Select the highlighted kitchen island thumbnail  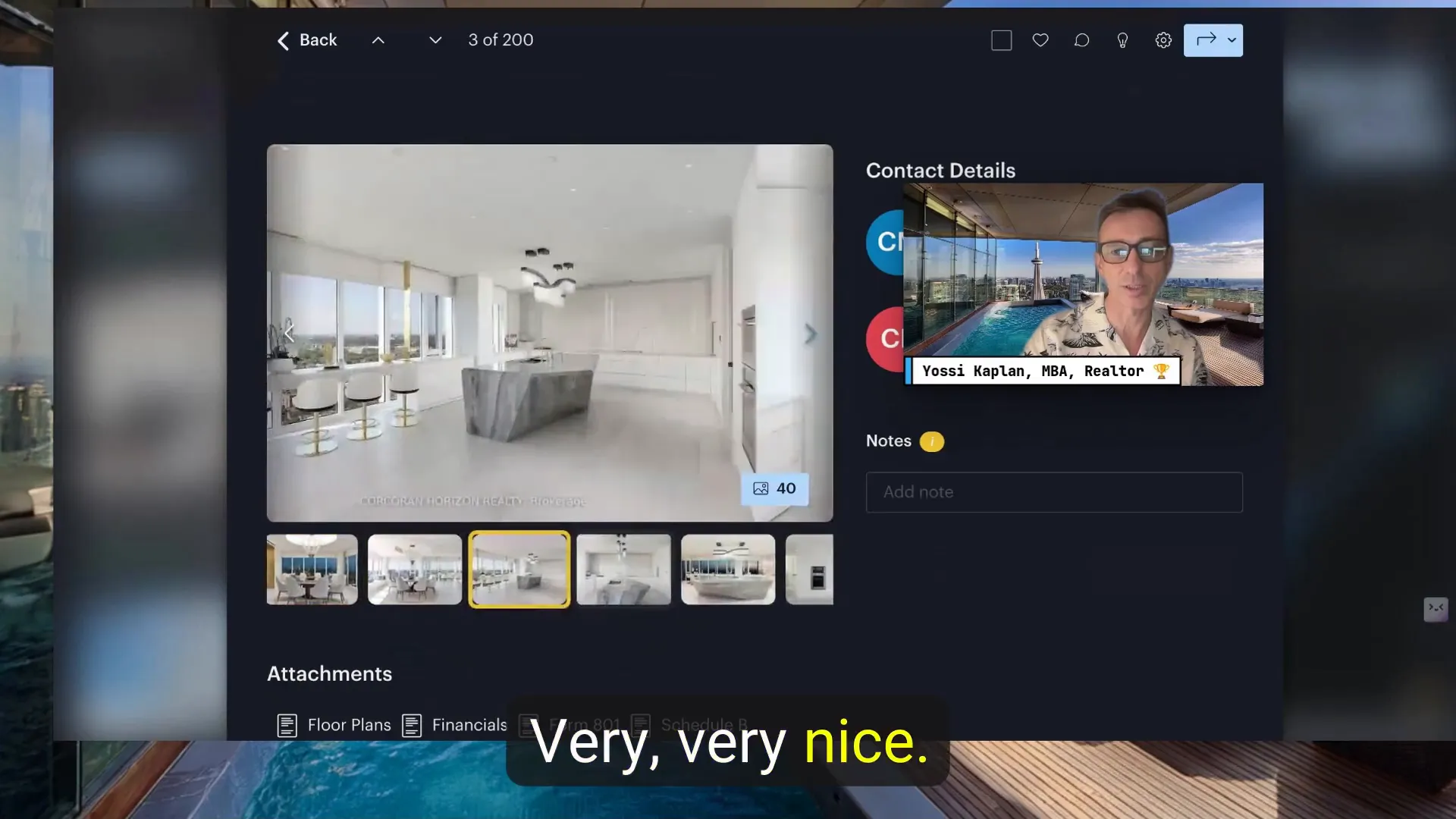pyautogui.click(x=519, y=570)
